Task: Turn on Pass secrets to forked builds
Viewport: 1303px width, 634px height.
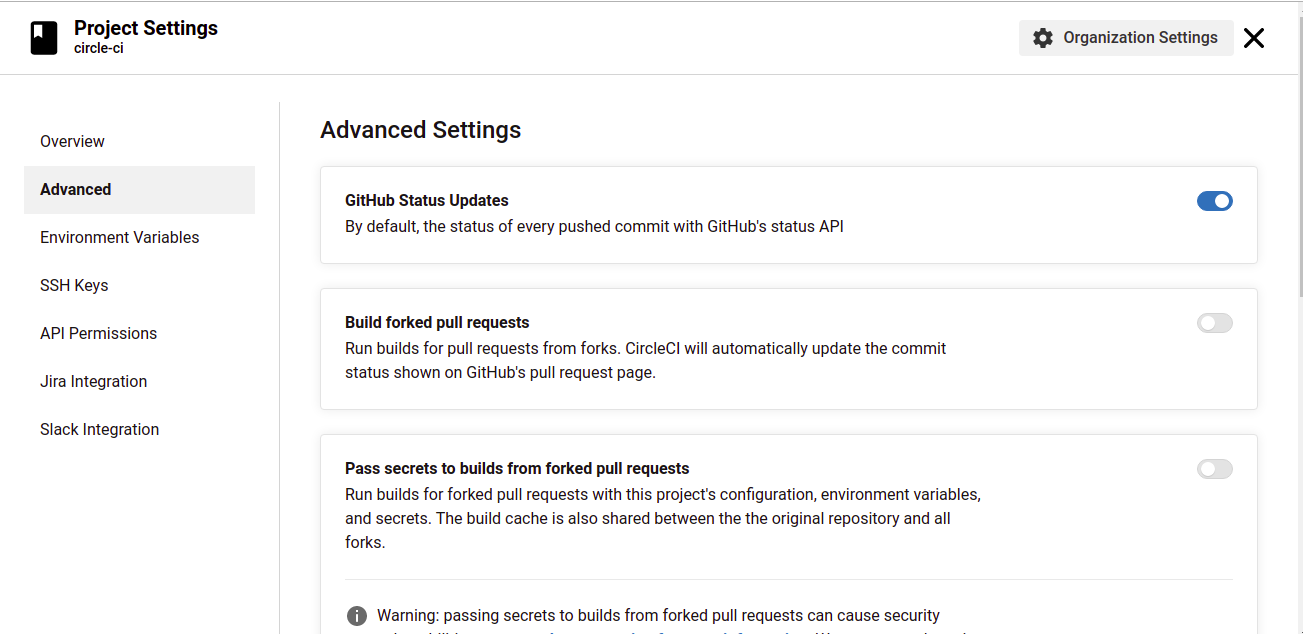Action: coord(1214,469)
